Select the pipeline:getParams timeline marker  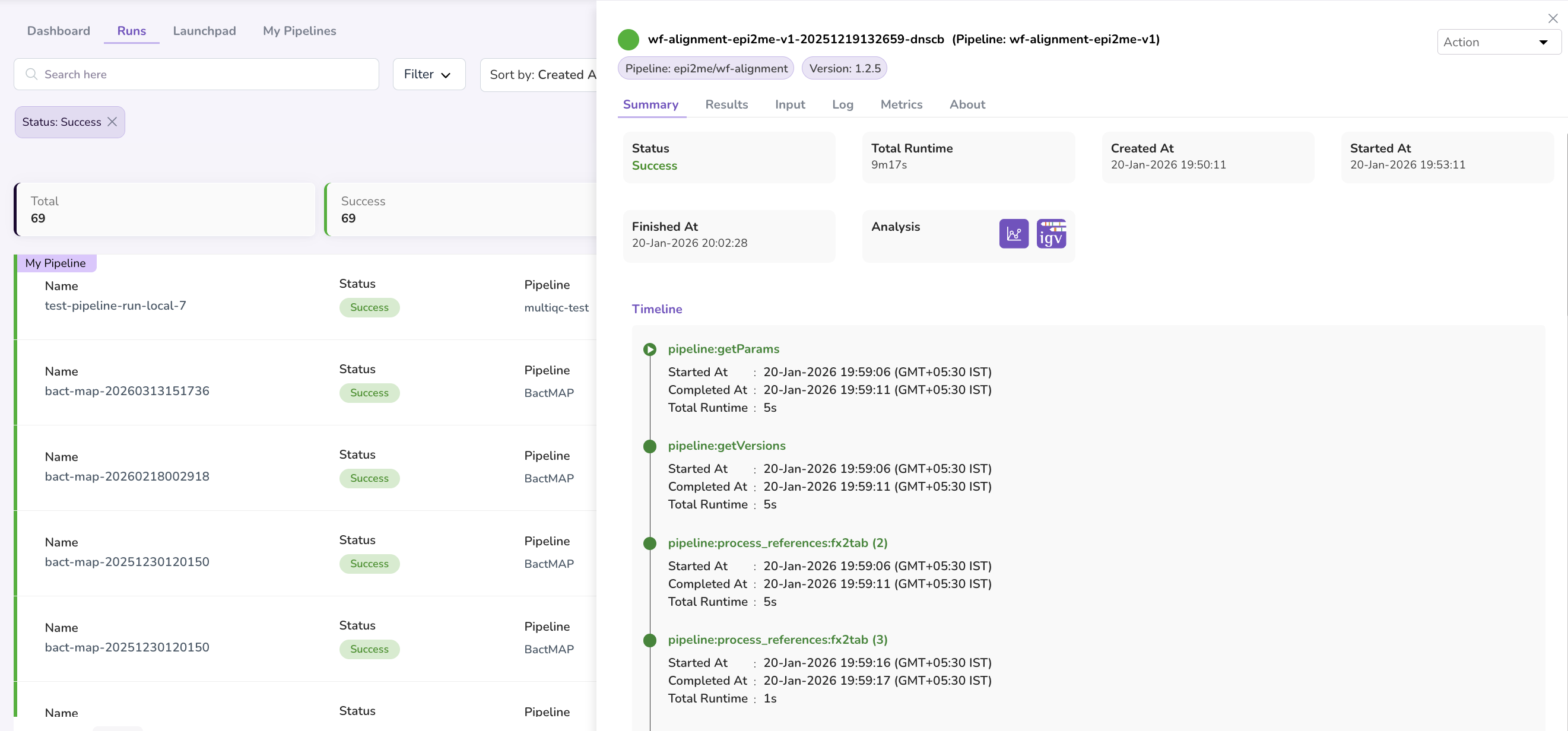click(649, 349)
